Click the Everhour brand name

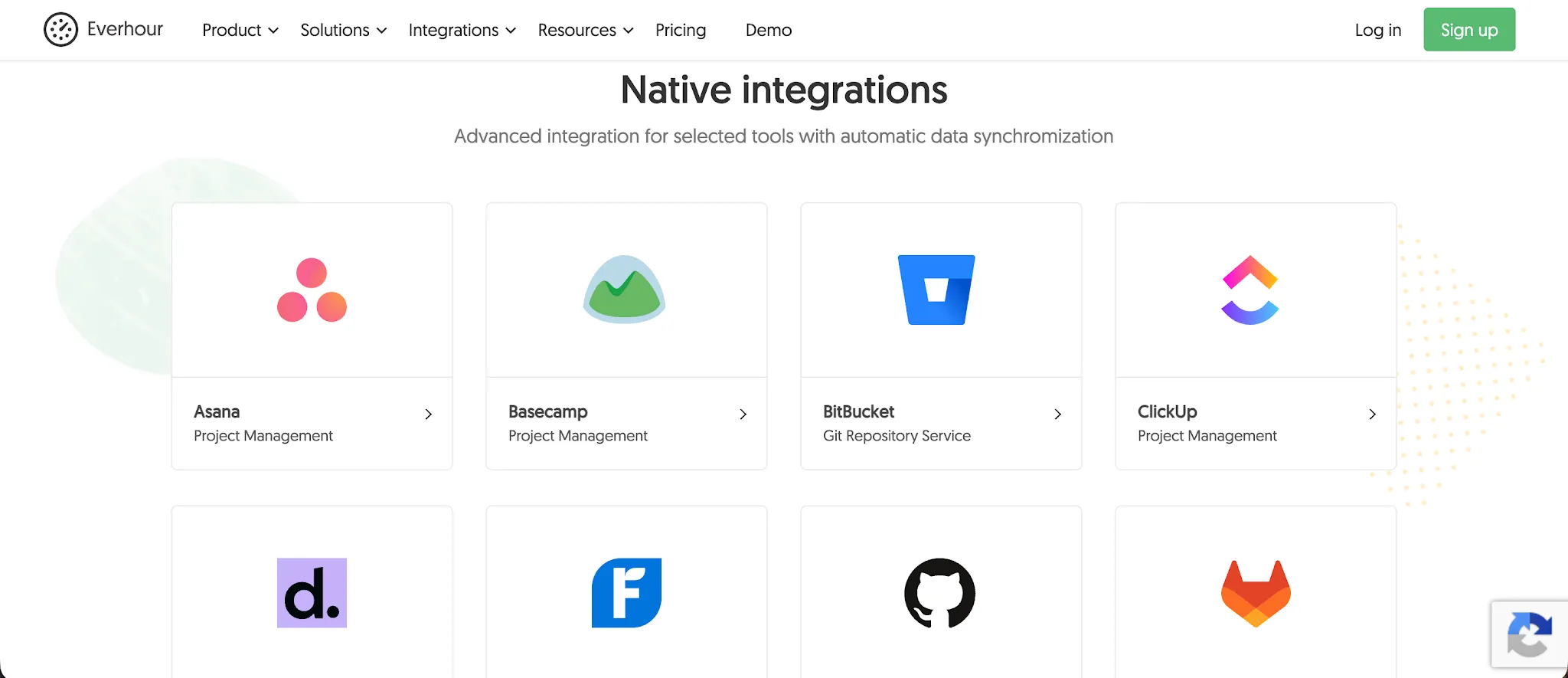click(125, 29)
